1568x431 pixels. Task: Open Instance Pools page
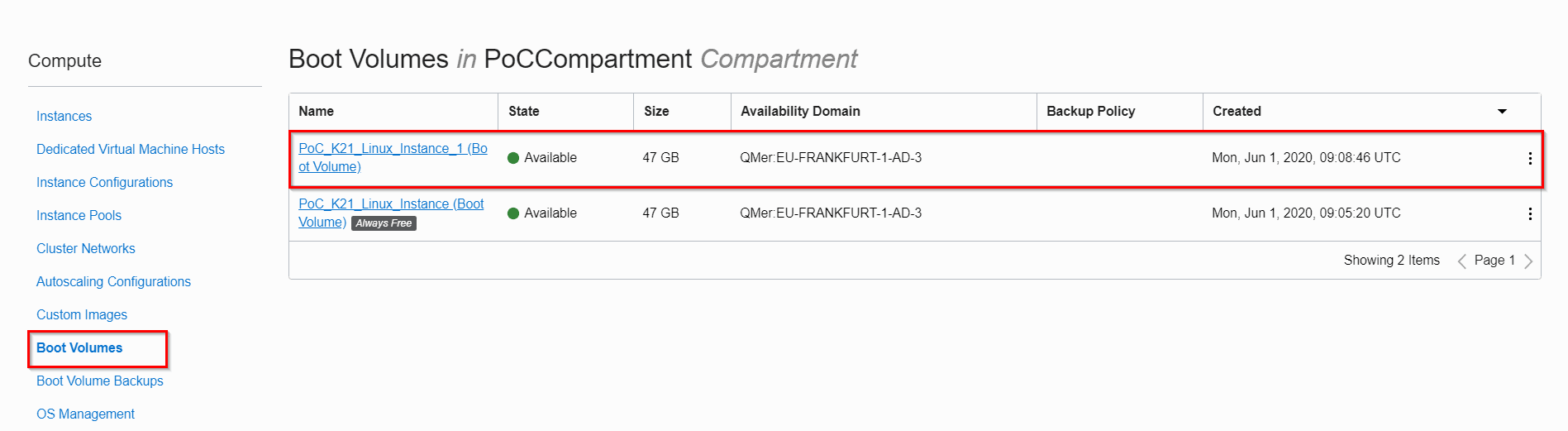click(x=79, y=216)
